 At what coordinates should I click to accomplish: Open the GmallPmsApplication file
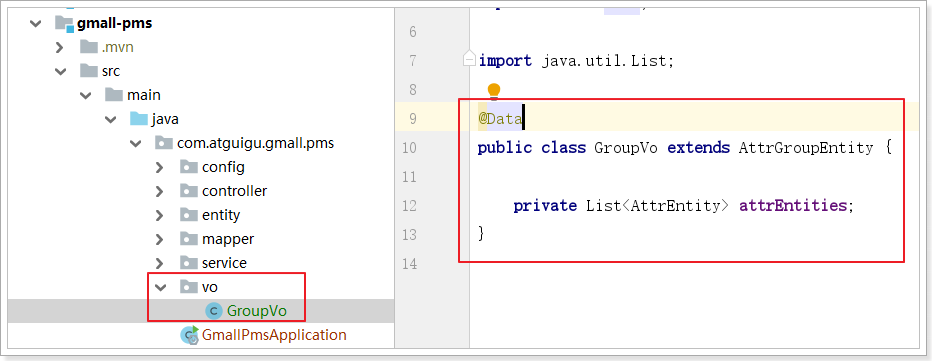(x=274, y=335)
